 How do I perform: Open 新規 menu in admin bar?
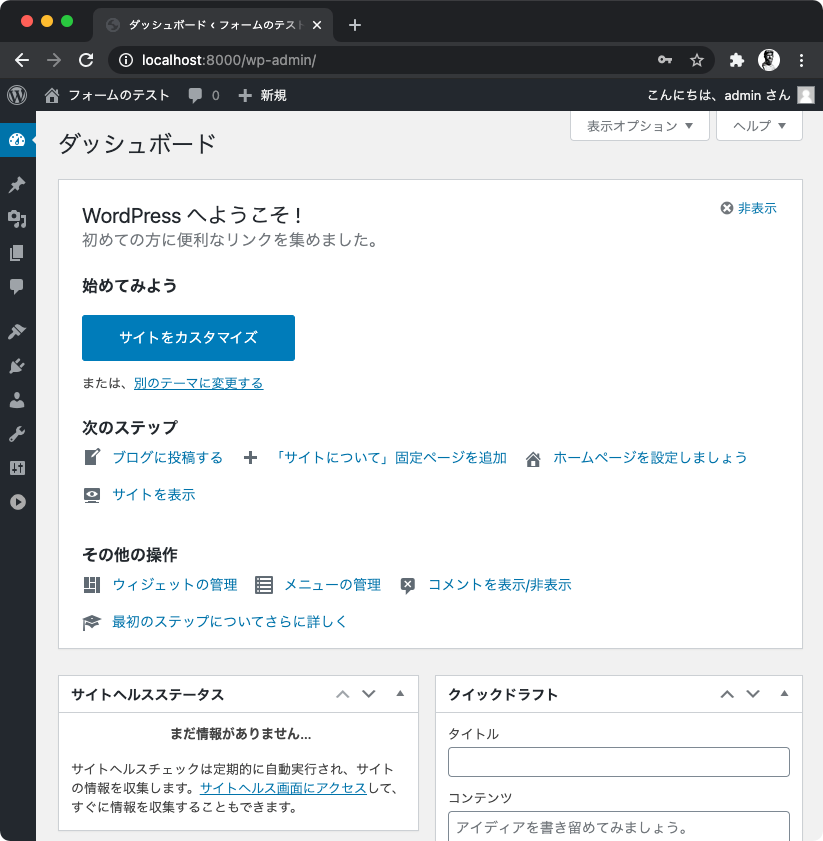point(273,95)
